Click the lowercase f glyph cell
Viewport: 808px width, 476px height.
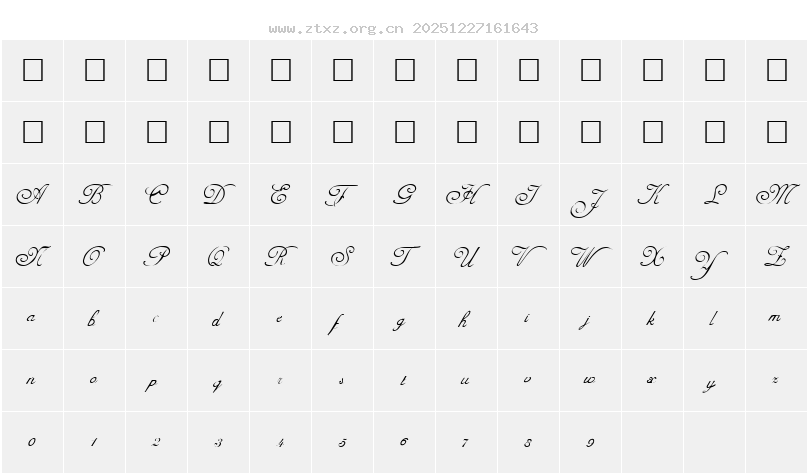(x=342, y=322)
